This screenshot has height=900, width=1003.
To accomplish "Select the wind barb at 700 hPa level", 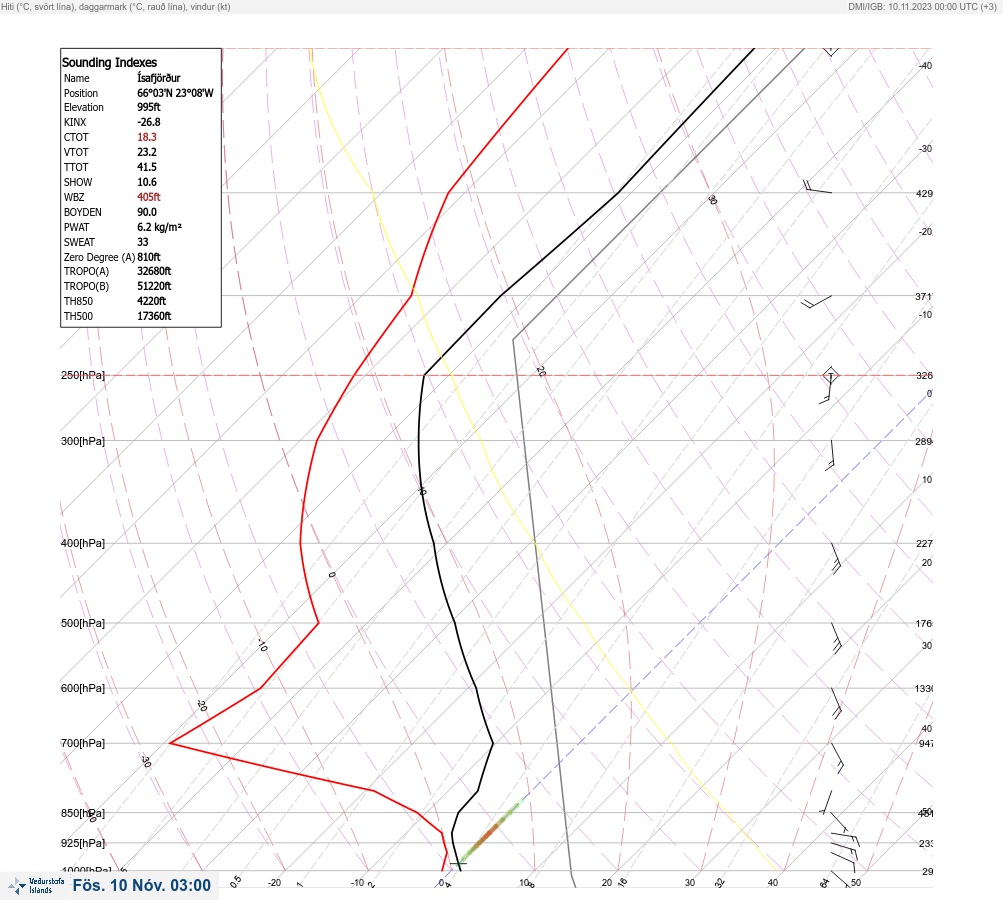I will (x=837, y=758).
